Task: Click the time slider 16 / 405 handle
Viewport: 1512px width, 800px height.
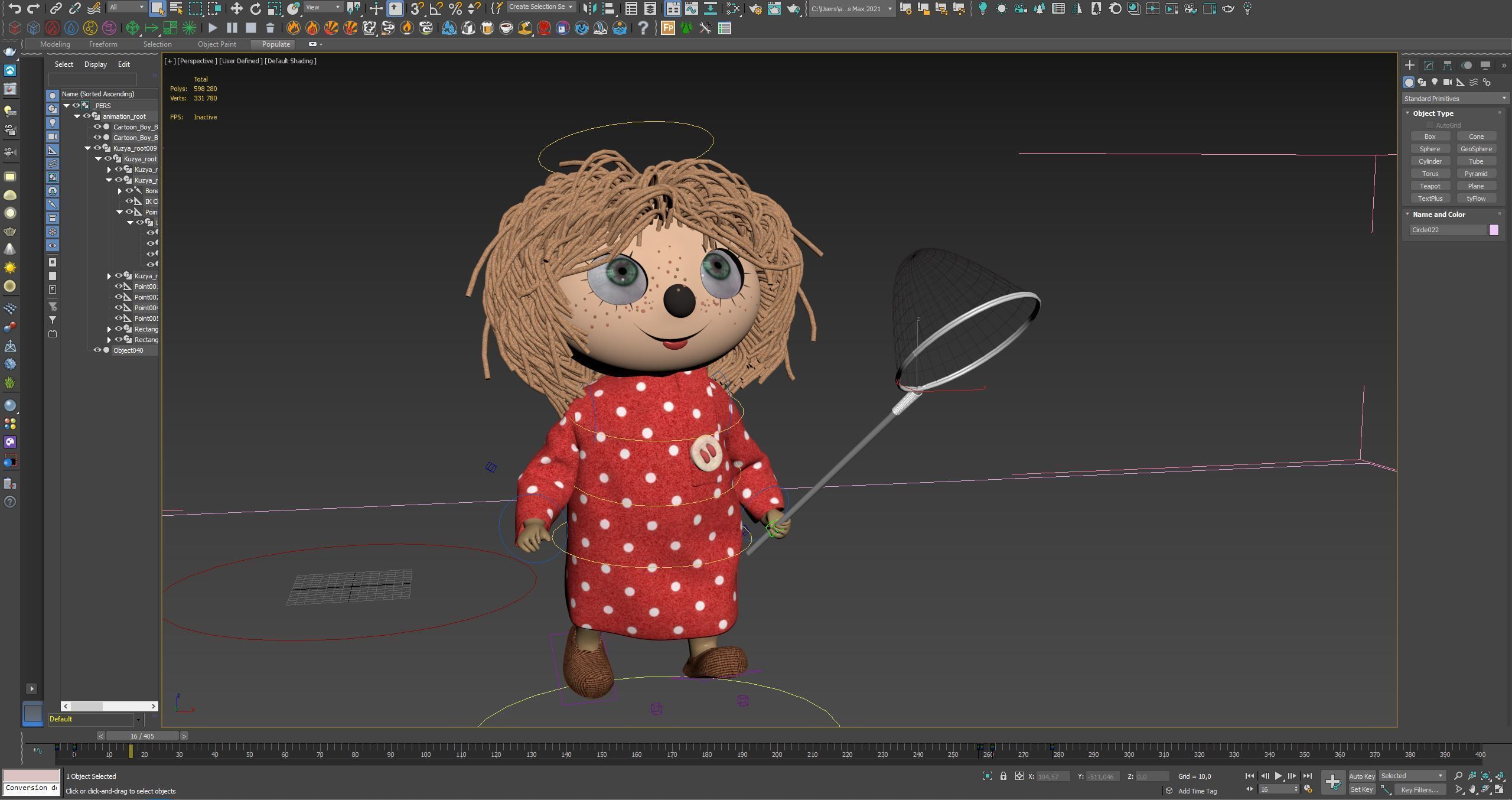Action: 142,736
